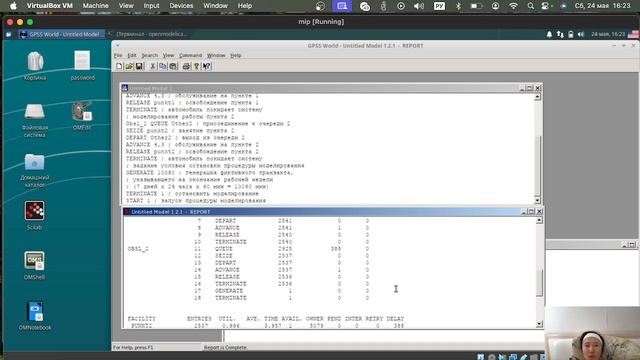This screenshot has width=640, height=360.
Task: Click the US flag keyboard layout icon
Action: [x=633, y=35]
